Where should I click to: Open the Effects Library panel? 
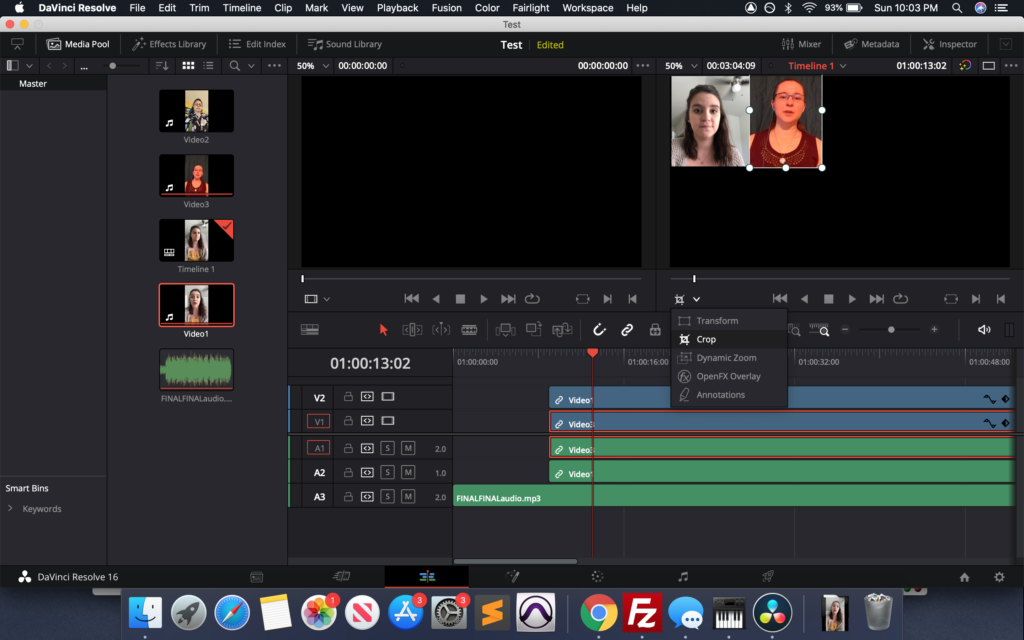click(169, 44)
